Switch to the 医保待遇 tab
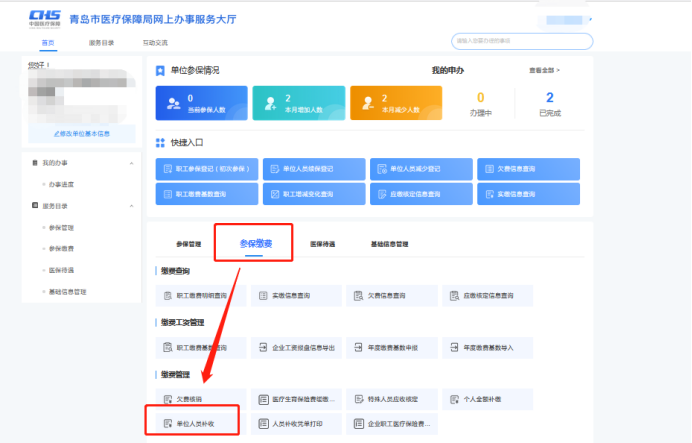Viewport: 692px width, 443px height. click(322, 243)
